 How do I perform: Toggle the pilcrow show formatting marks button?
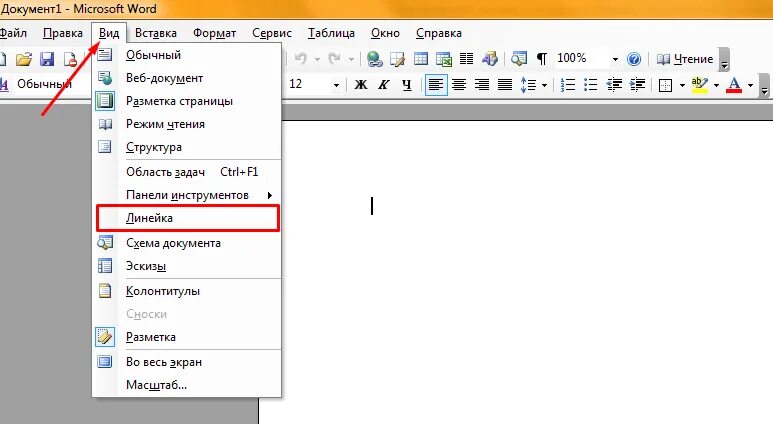(x=542, y=59)
